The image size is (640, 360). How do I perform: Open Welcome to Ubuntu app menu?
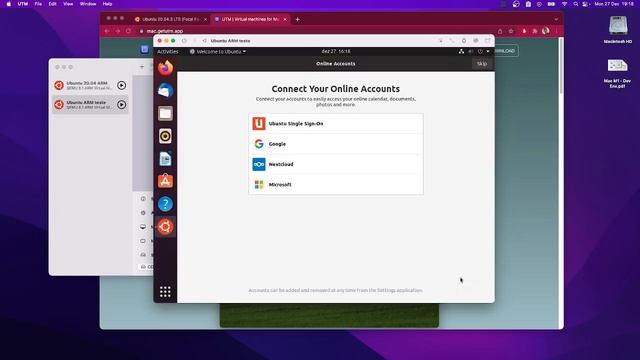pos(218,51)
